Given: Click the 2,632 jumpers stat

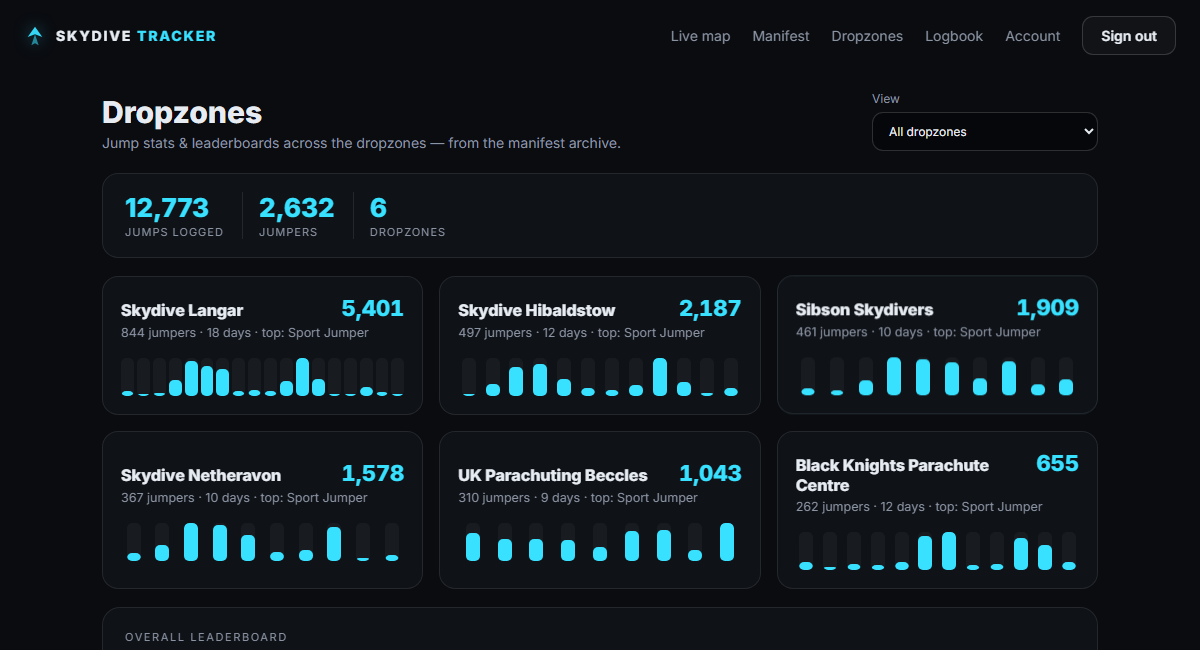Looking at the screenshot, I should [297, 216].
